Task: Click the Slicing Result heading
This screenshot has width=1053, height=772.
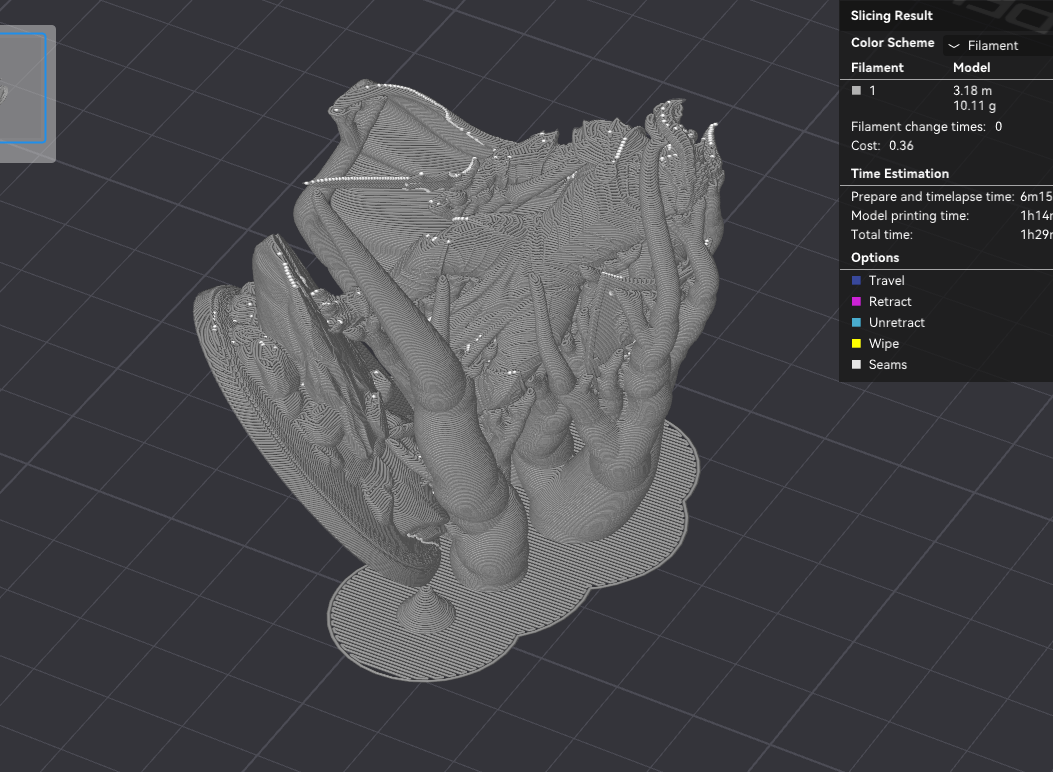Action: (891, 15)
